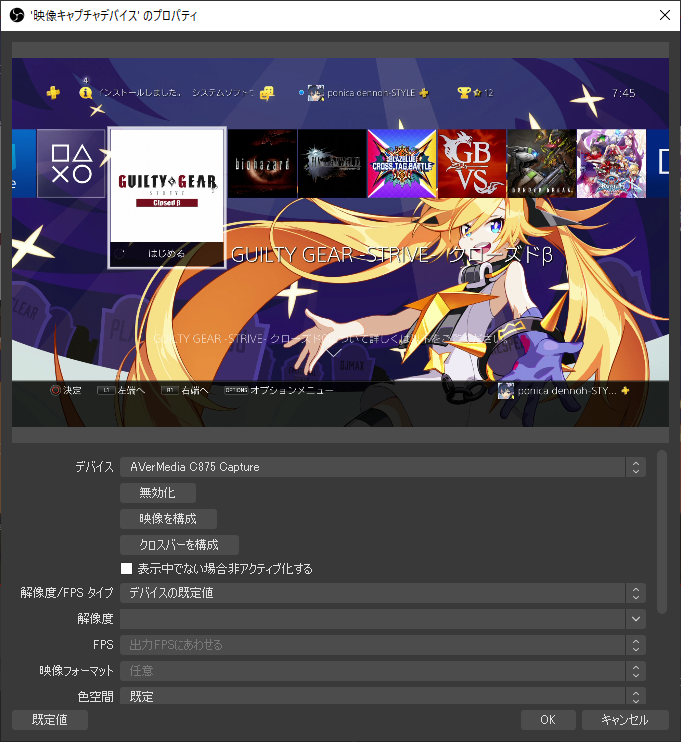Click the 7:45 clock in preview

pos(623,93)
